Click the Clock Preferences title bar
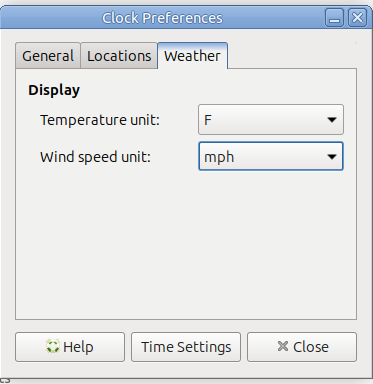The image size is (373, 384). (x=162, y=18)
